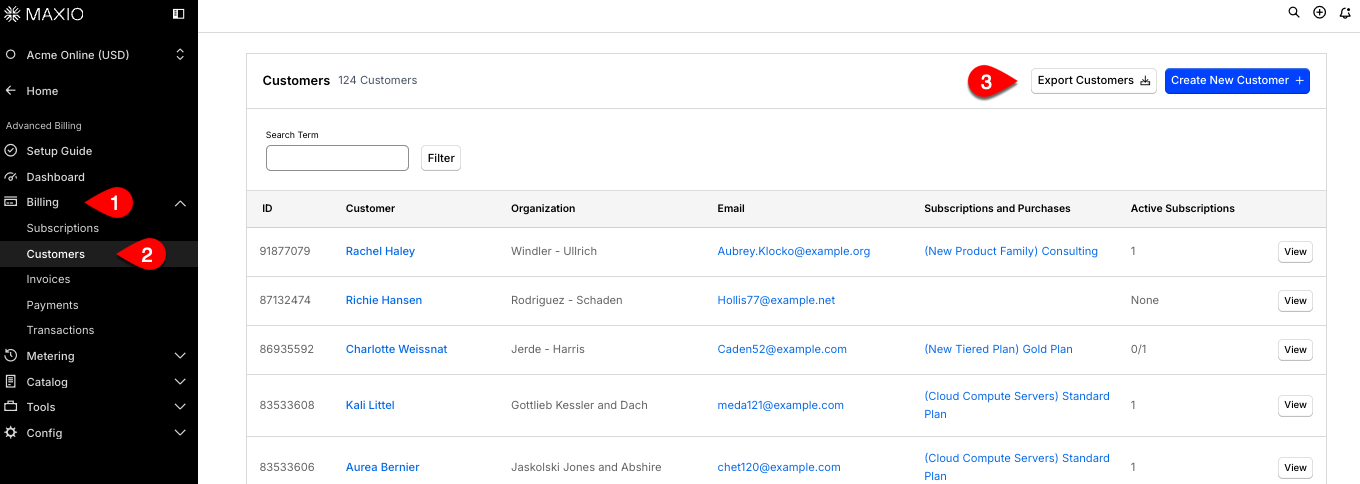This screenshot has width=1360, height=484.
Task: Open the search magnifier icon
Action: [x=1294, y=13]
